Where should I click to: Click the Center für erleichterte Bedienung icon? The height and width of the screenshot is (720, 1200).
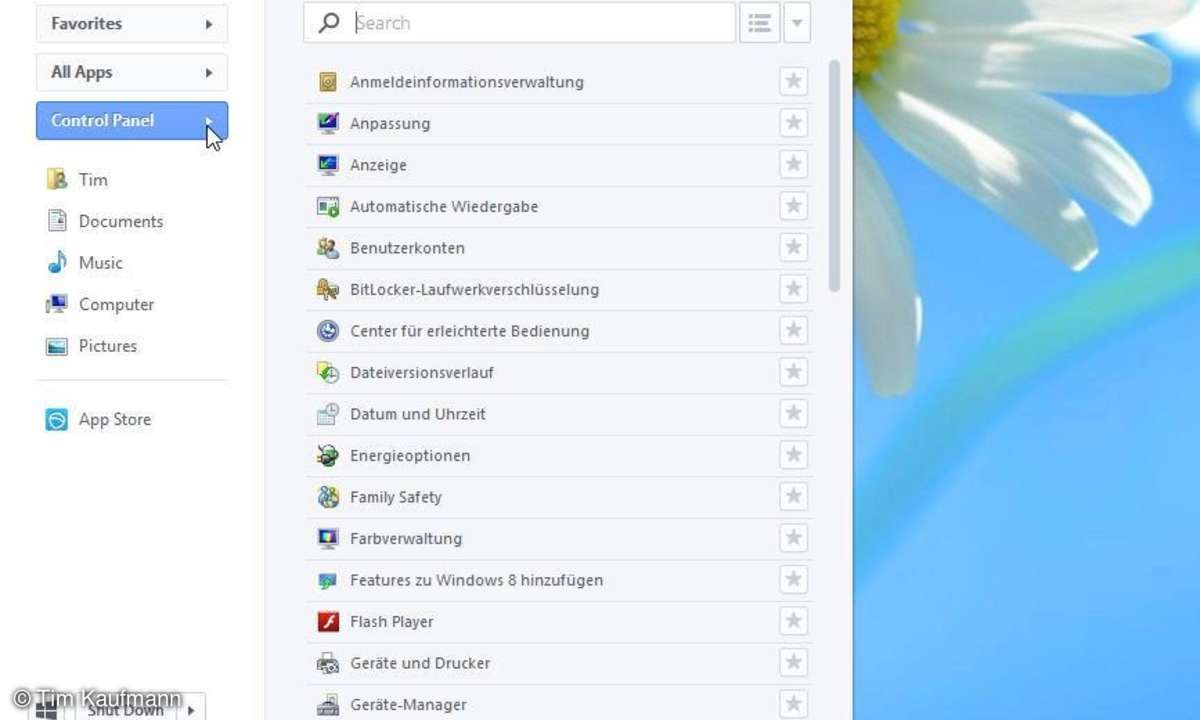pyautogui.click(x=328, y=331)
